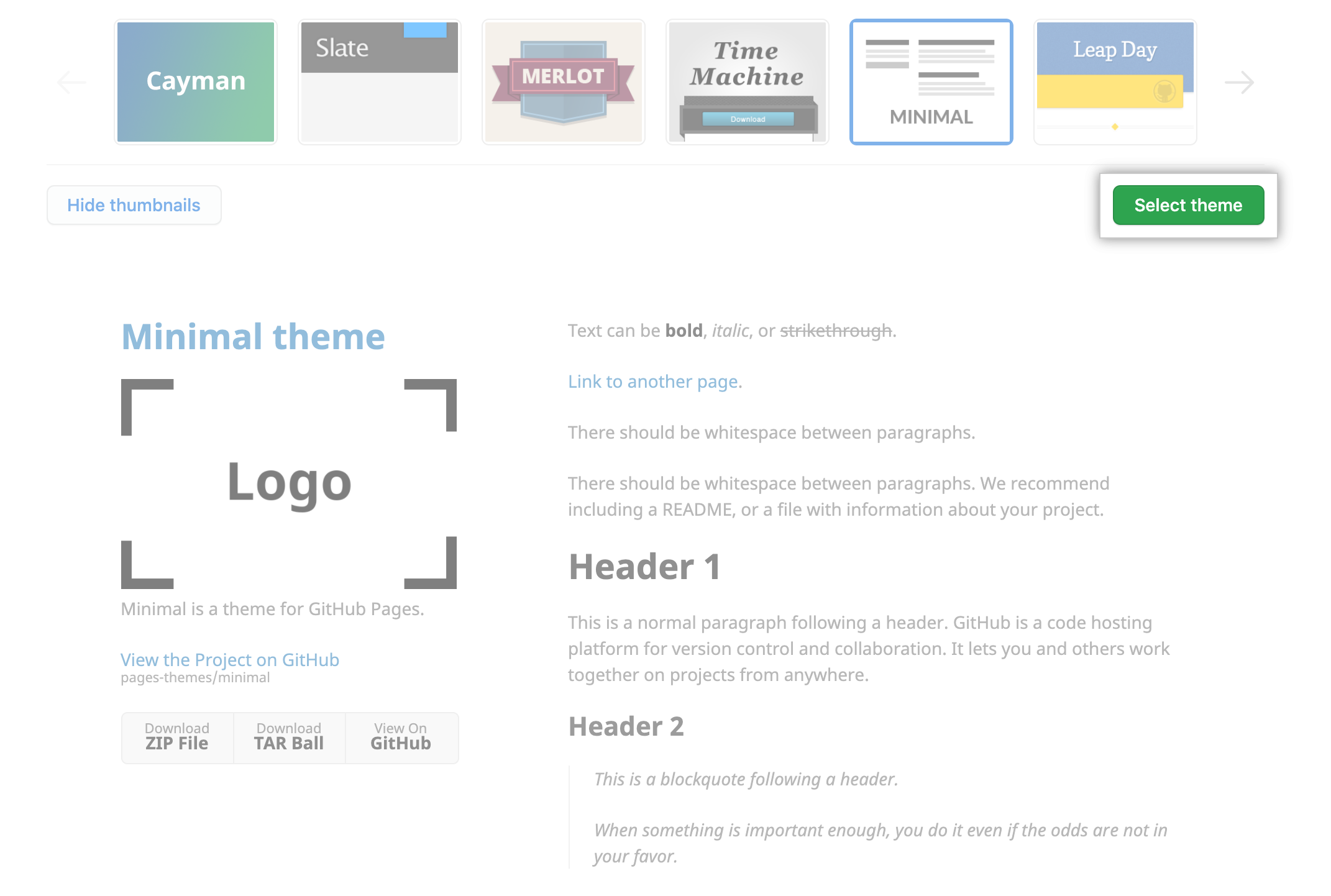Select the Cayman theme thumbnail
This screenshot has height=896, width=1331.
195,80
